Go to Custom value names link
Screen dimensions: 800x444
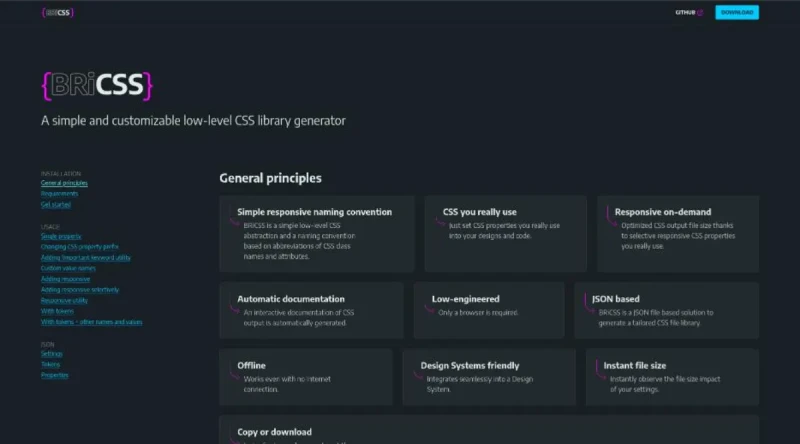click(68, 268)
